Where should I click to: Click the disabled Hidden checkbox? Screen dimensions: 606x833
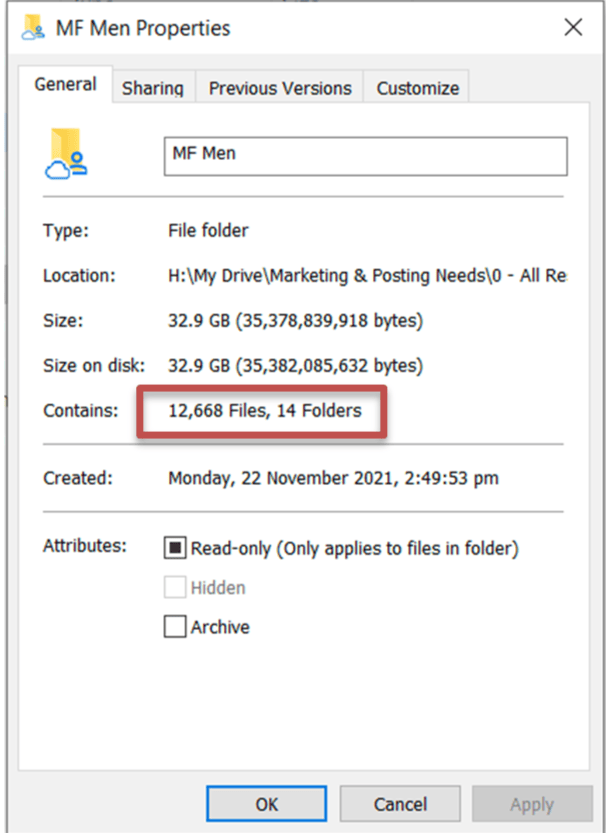pyautogui.click(x=175, y=587)
